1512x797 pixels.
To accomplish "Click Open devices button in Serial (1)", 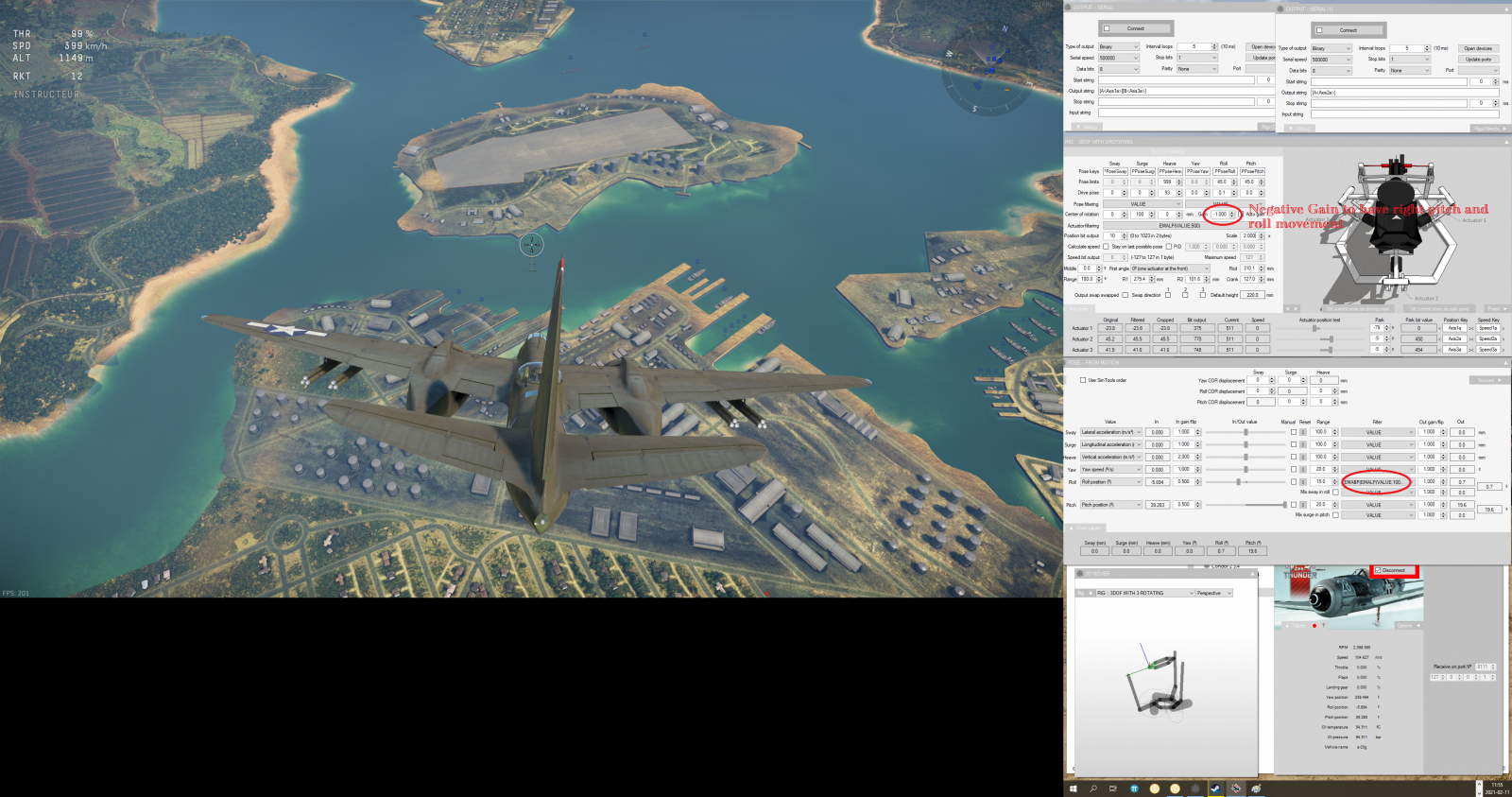I will point(1478,48).
